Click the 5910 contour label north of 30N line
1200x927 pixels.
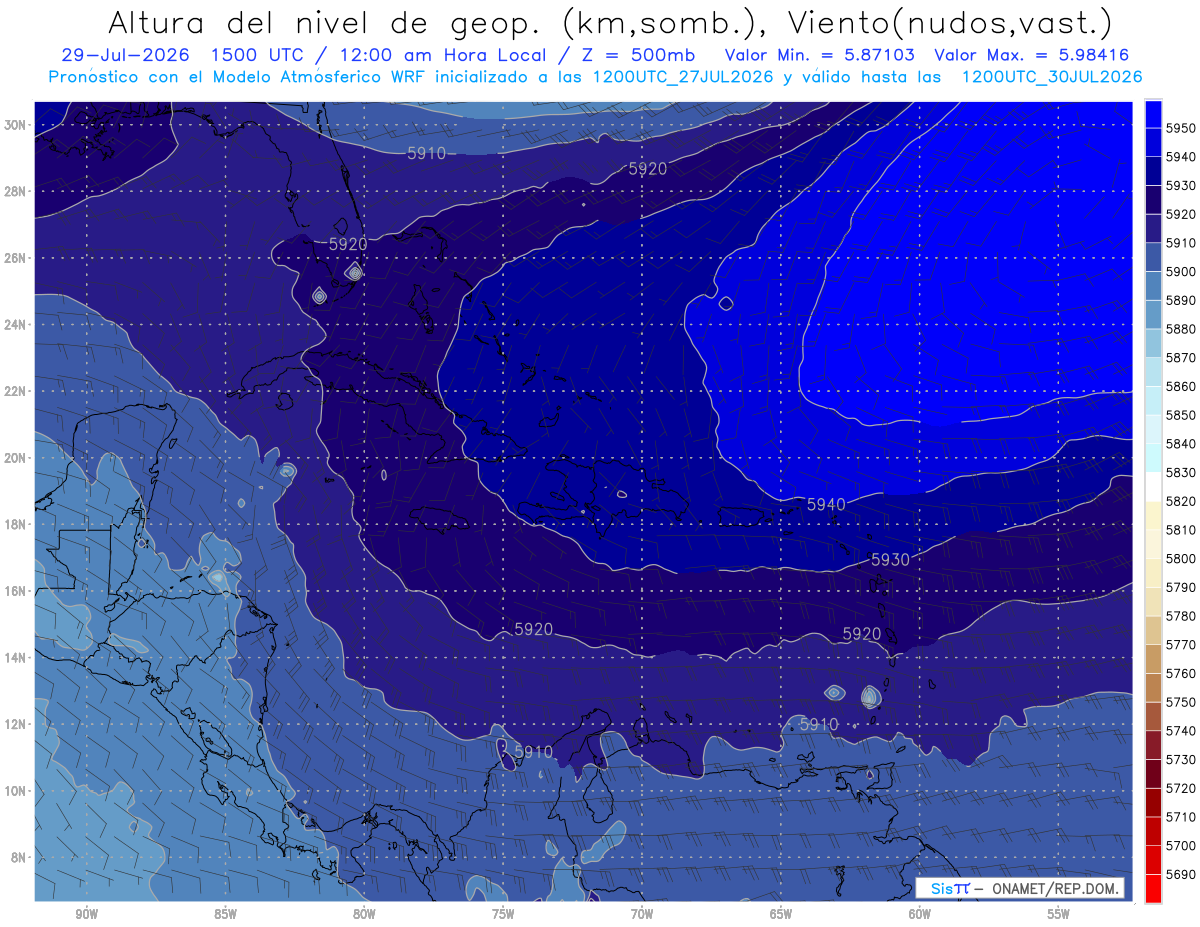click(426, 153)
